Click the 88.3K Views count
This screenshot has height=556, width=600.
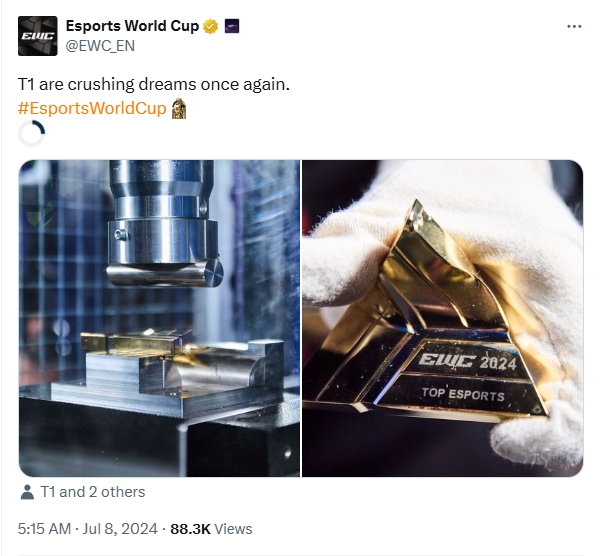point(211,529)
